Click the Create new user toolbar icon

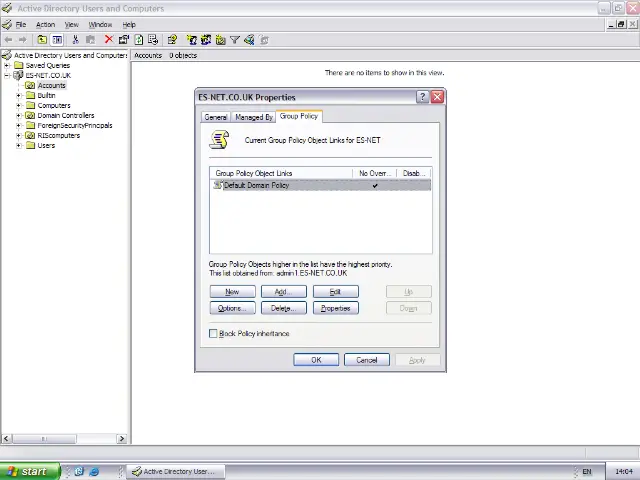tap(191, 40)
